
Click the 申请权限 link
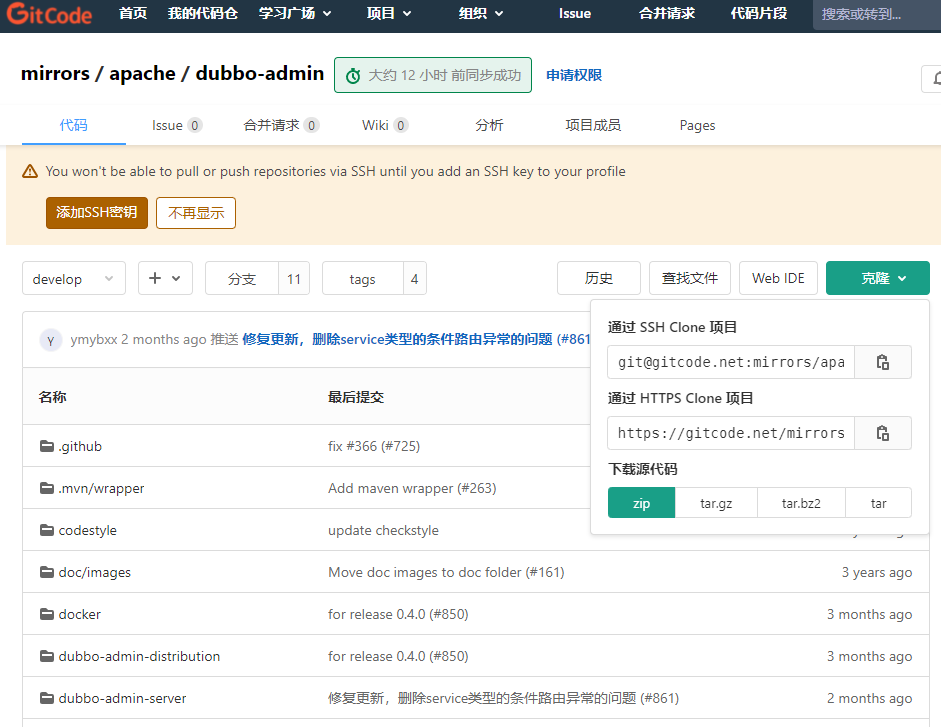(x=574, y=75)
